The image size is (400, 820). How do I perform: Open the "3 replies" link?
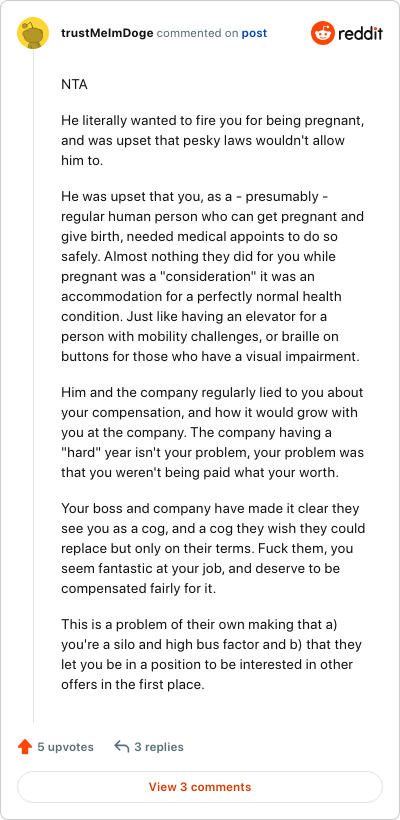point(159,747)
